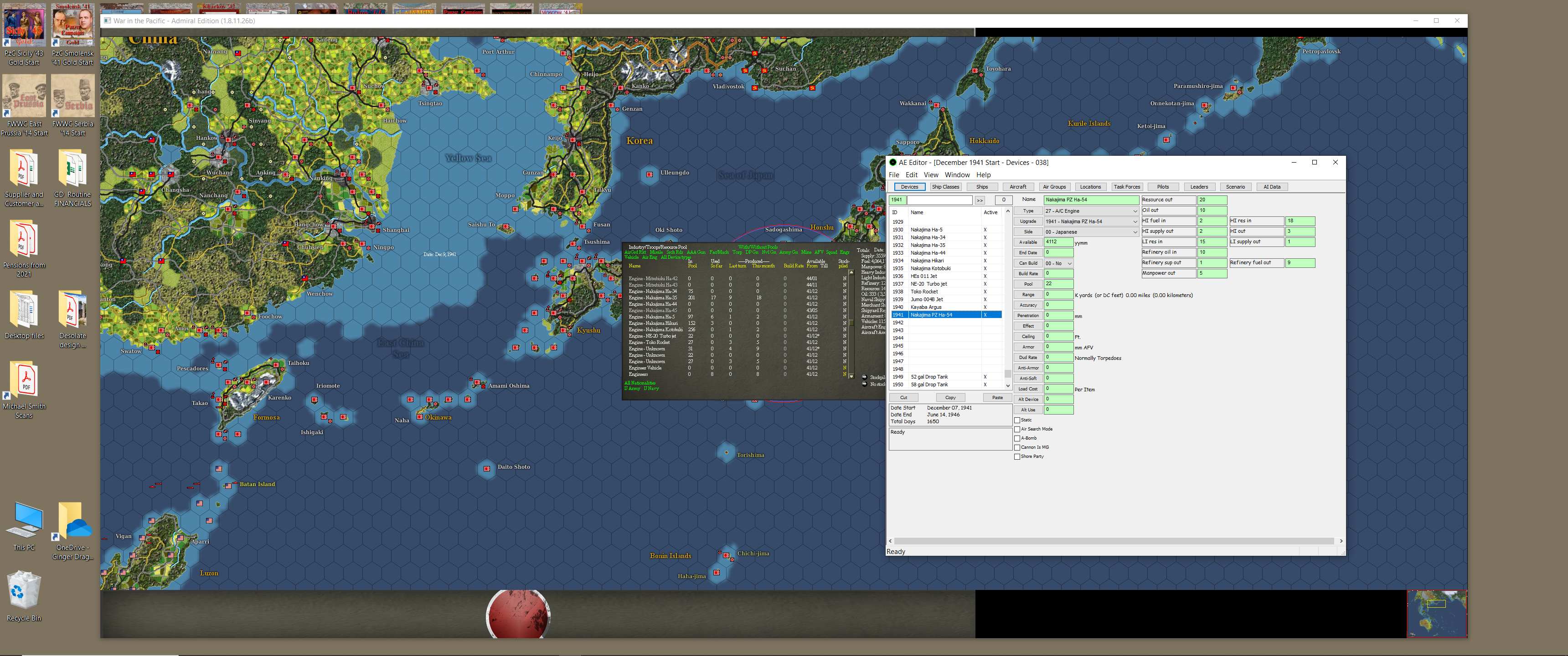This screenshot has height=656, width=1568.
Task: Open GD Routine FINANCIALS file icon
Action: (72, 169)
